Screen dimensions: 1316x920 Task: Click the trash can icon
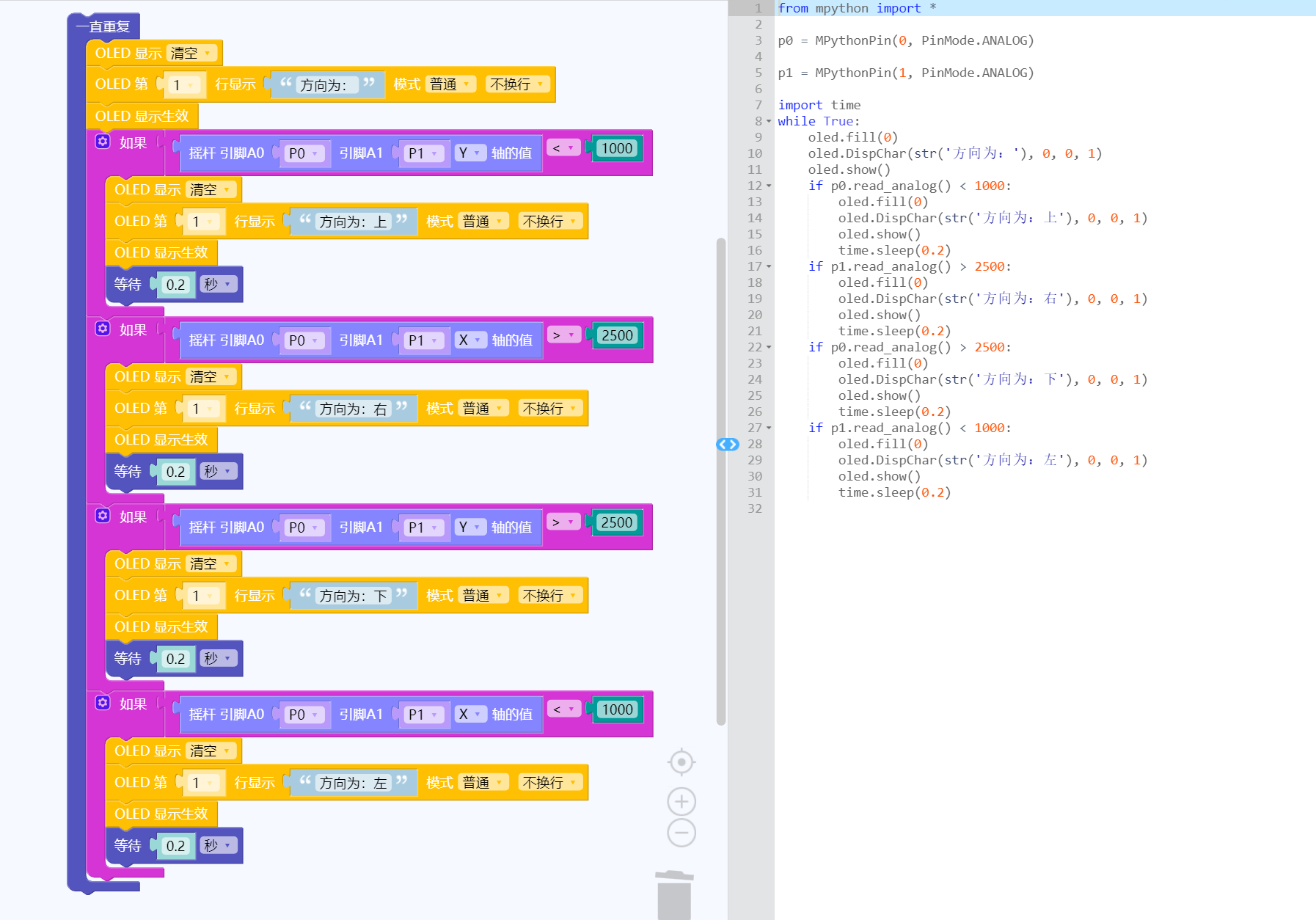(x=674, y=895)
